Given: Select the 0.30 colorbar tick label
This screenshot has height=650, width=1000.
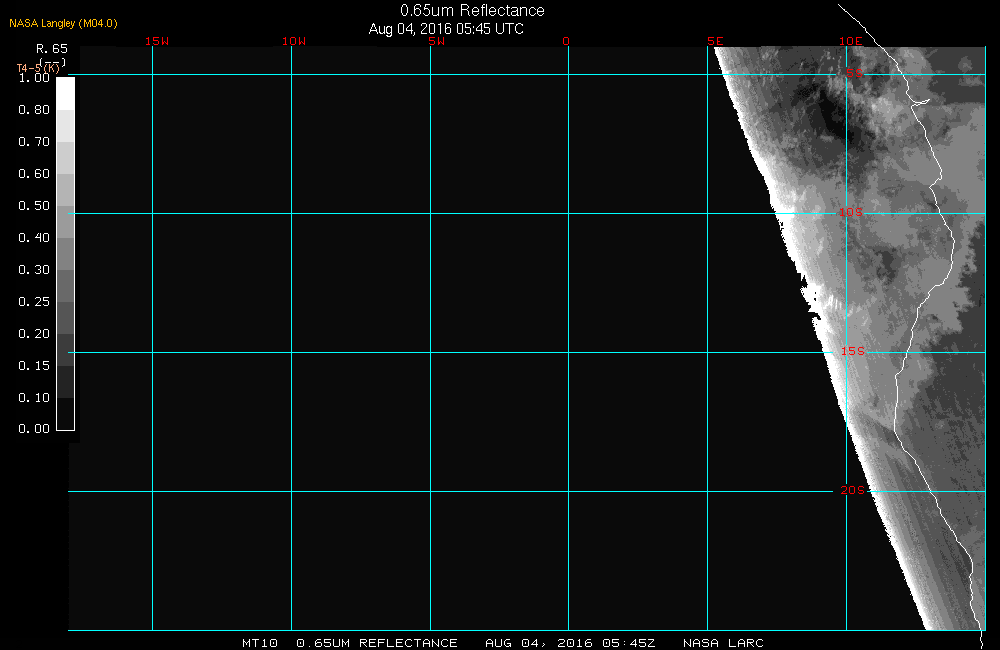Looking at the screenshot, I should click(x=34, y=270).
